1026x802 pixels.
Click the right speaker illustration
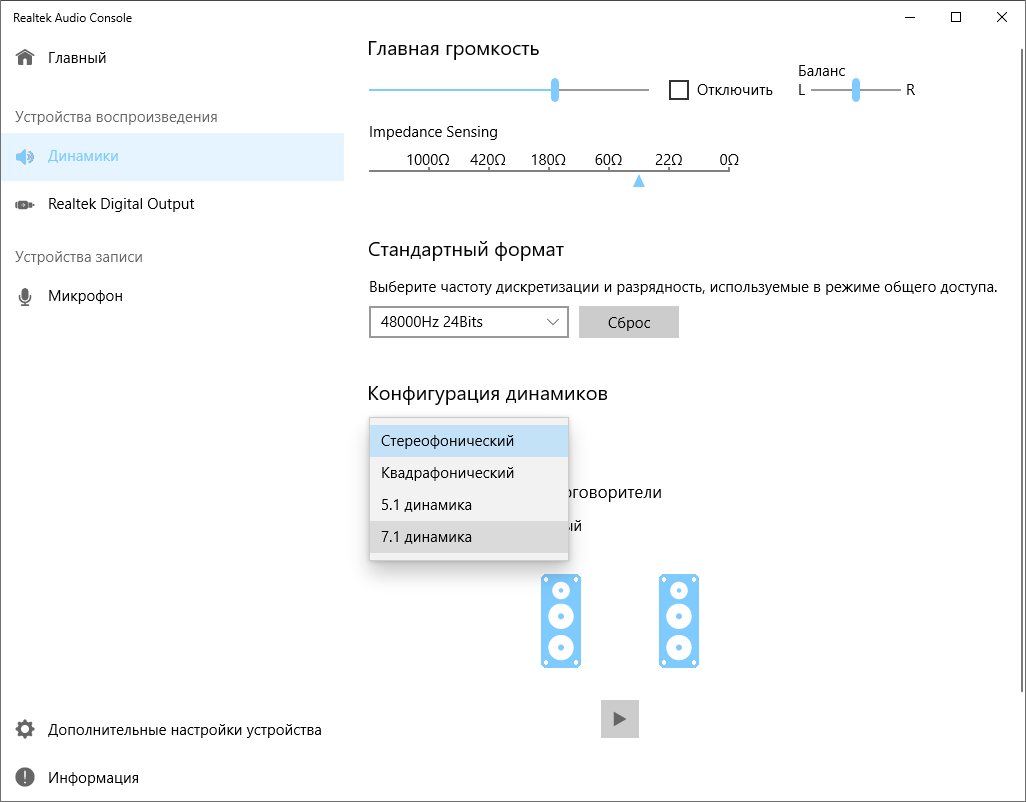pyautogui.click(x=679, y=621)
